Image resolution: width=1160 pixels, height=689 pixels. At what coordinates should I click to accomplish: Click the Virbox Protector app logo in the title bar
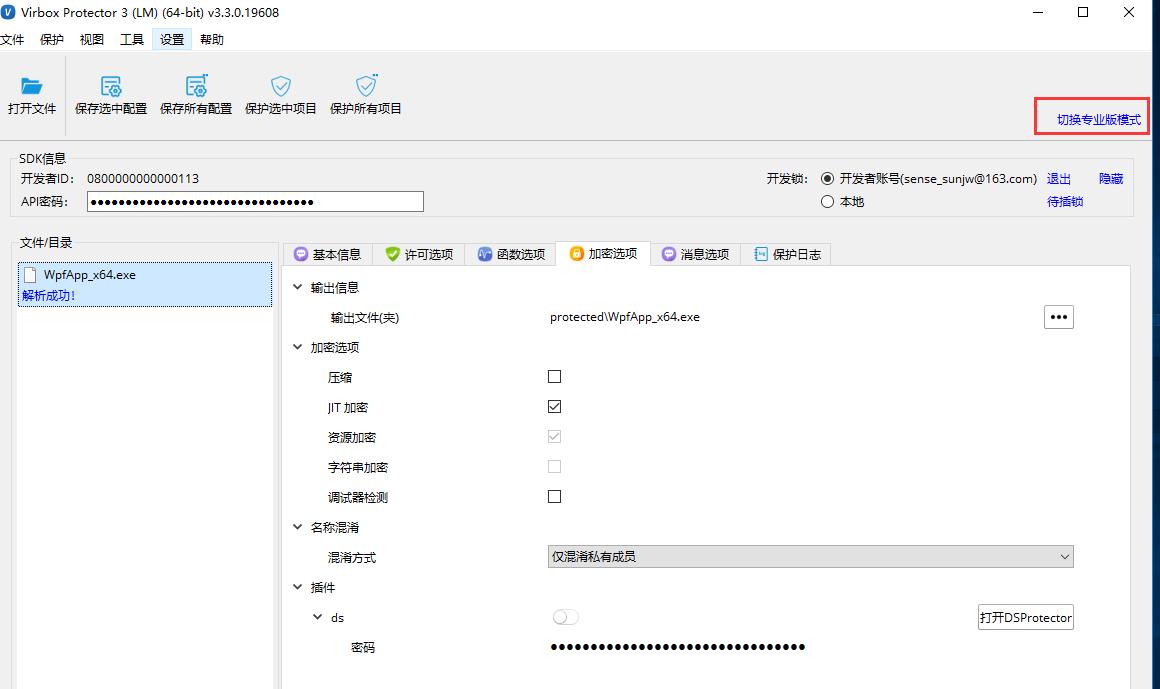coord(8,13)
